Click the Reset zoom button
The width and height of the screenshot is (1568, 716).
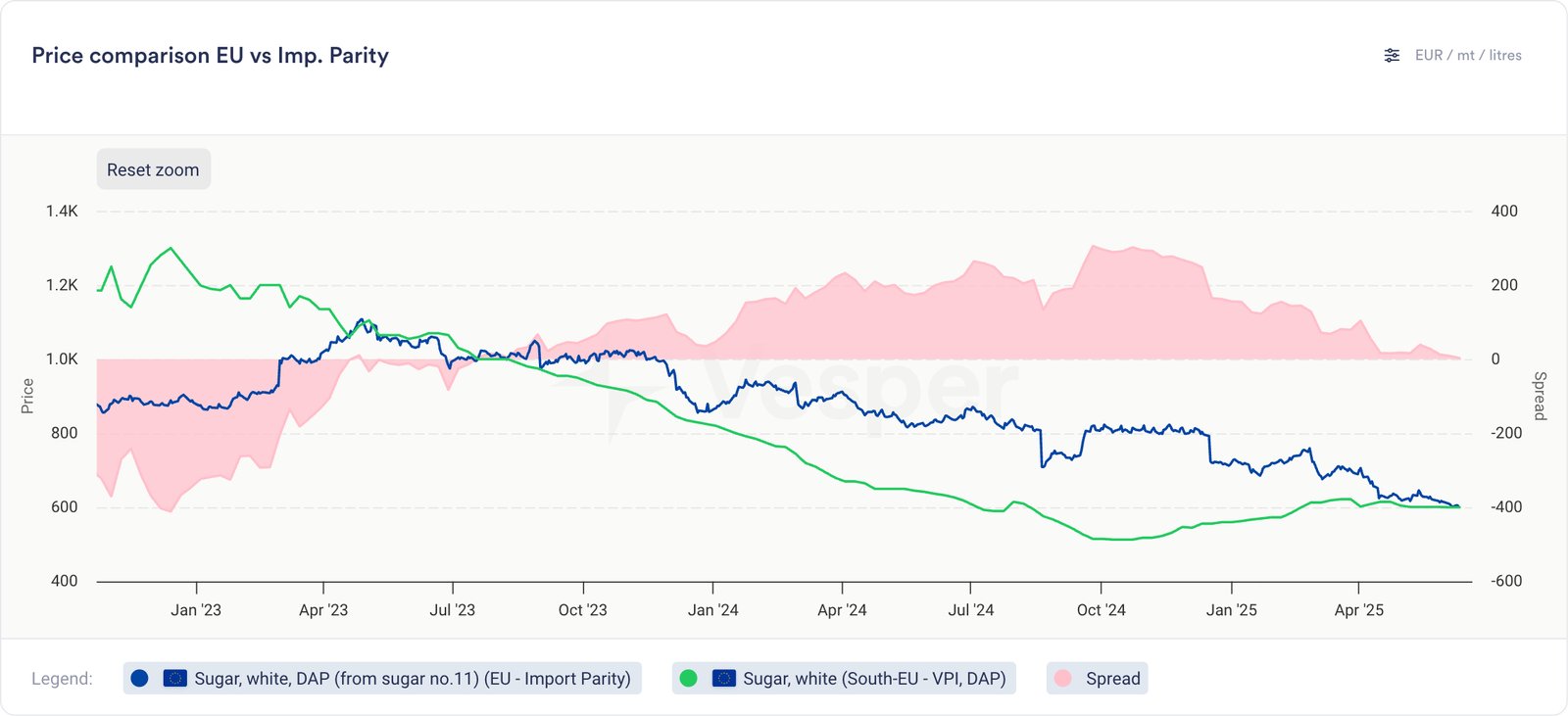pos(153,169)
